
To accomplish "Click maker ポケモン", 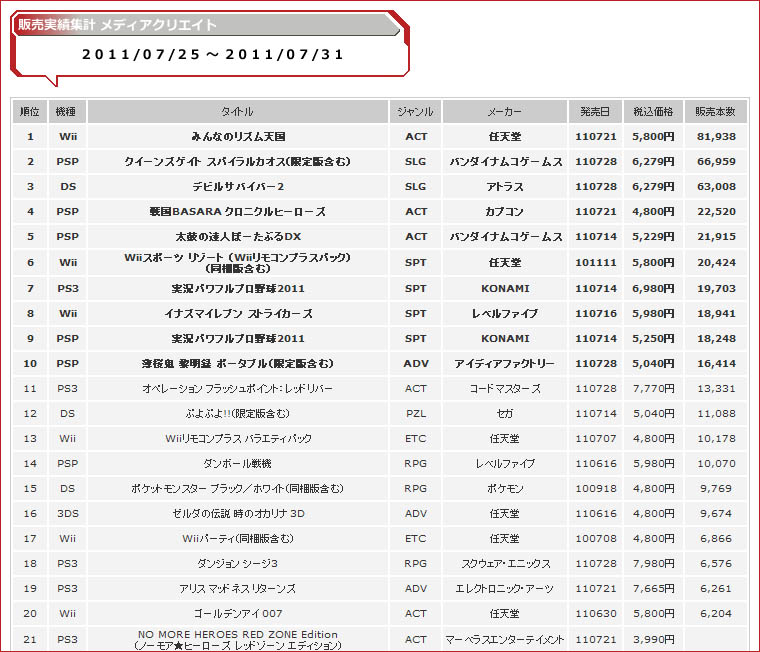I will tap(505, 489).
